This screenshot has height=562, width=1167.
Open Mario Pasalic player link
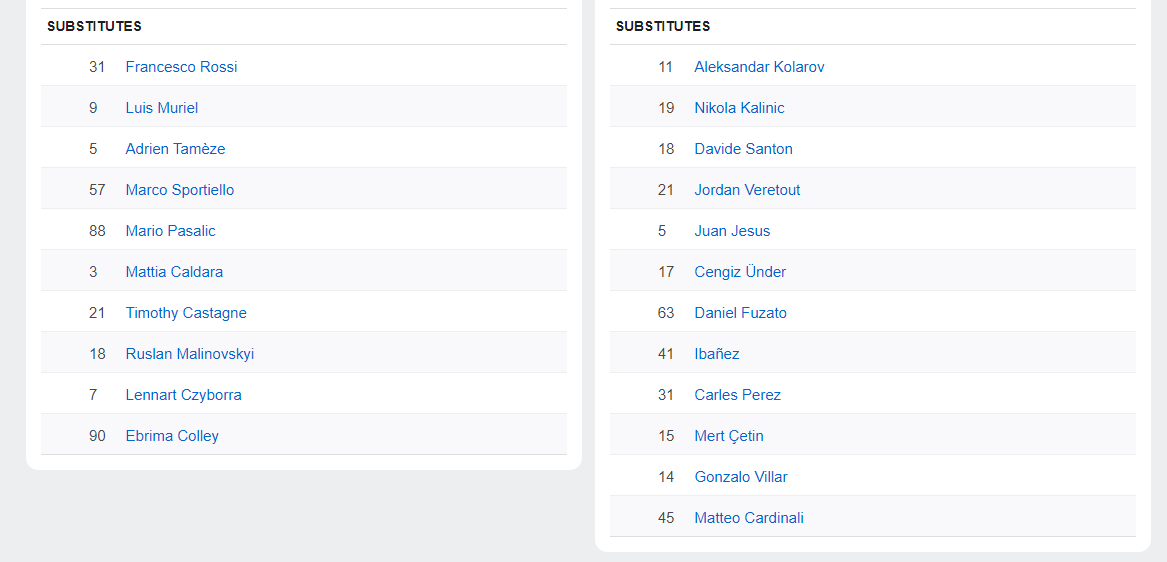coord(170,231)
